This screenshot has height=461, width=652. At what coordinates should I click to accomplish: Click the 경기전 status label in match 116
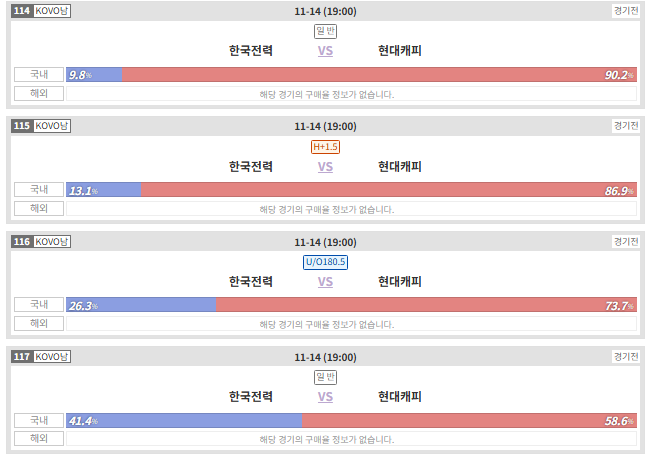coord(626,242)
